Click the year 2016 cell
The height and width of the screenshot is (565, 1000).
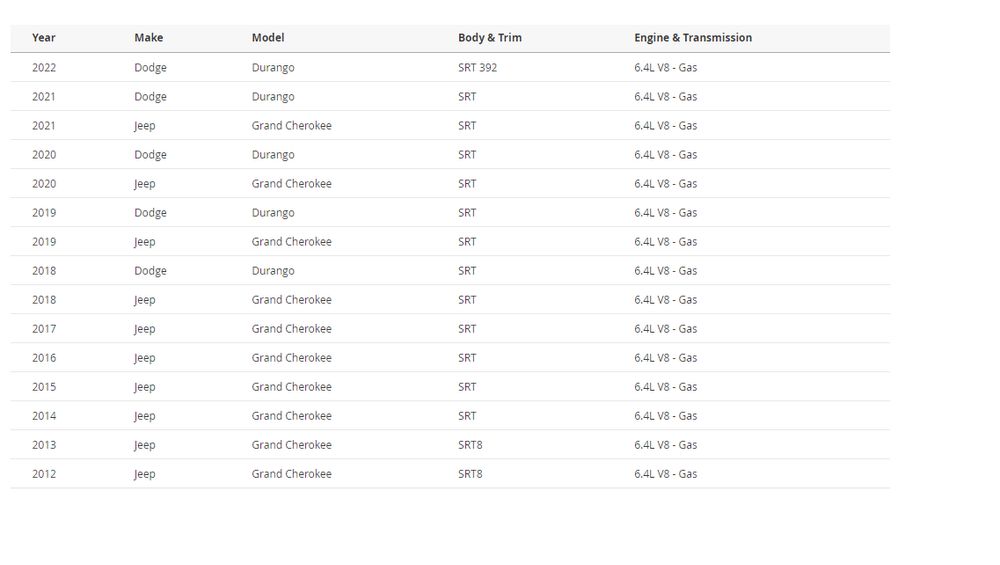point(43,358)
